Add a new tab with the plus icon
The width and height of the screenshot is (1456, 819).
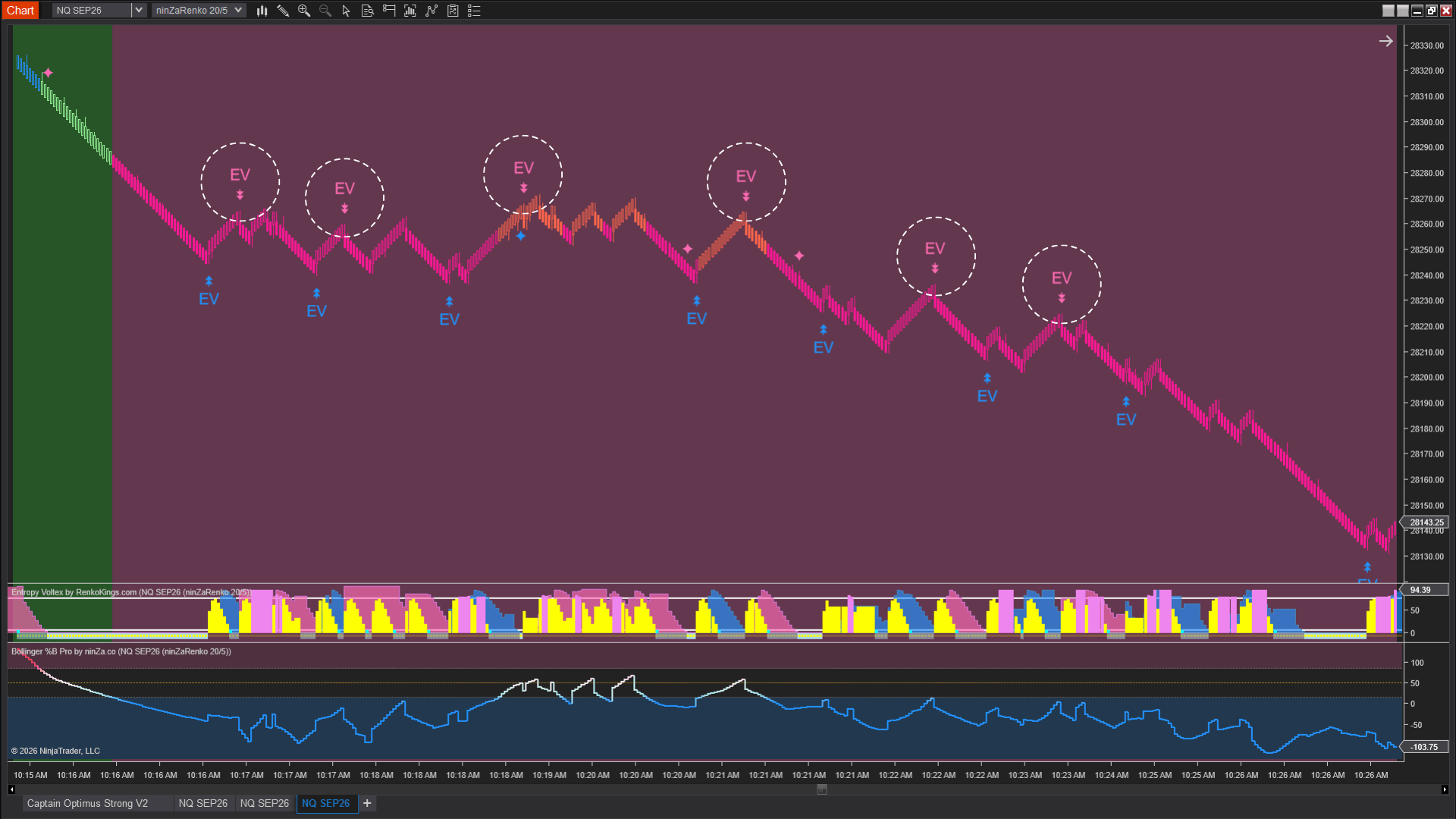tap(367, 803)
